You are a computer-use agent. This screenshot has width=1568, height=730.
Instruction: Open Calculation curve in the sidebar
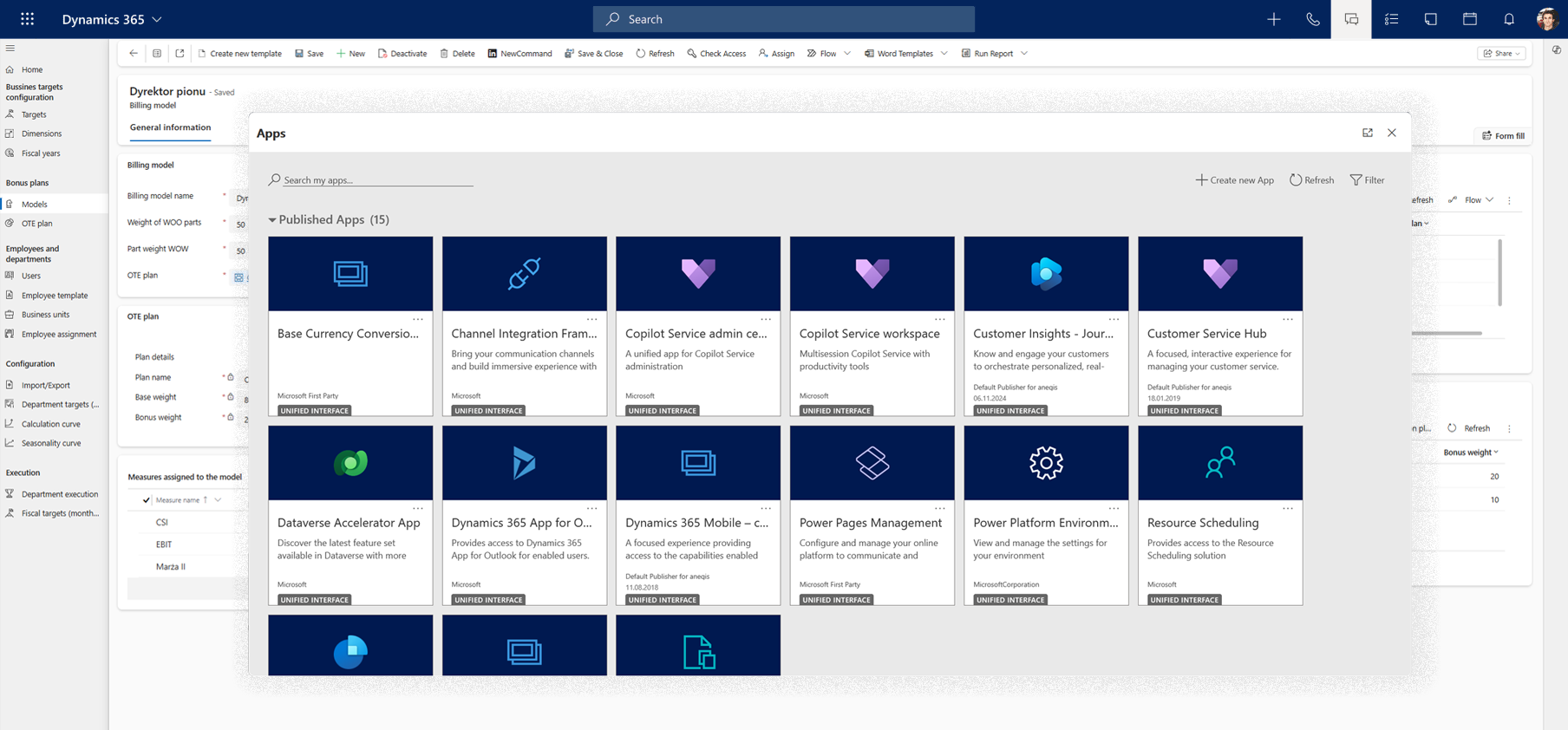[x=51, y=424]
